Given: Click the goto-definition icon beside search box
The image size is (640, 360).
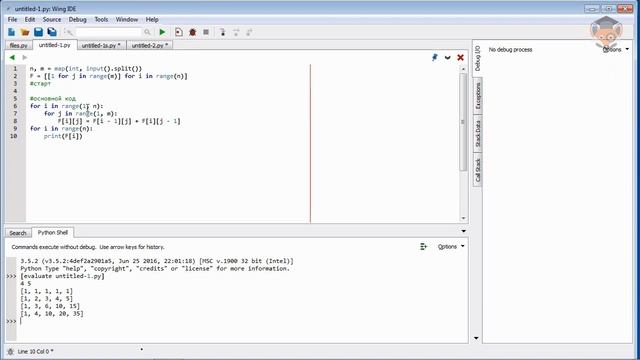Looking at the screenshot, I should [x=69, y=32].
